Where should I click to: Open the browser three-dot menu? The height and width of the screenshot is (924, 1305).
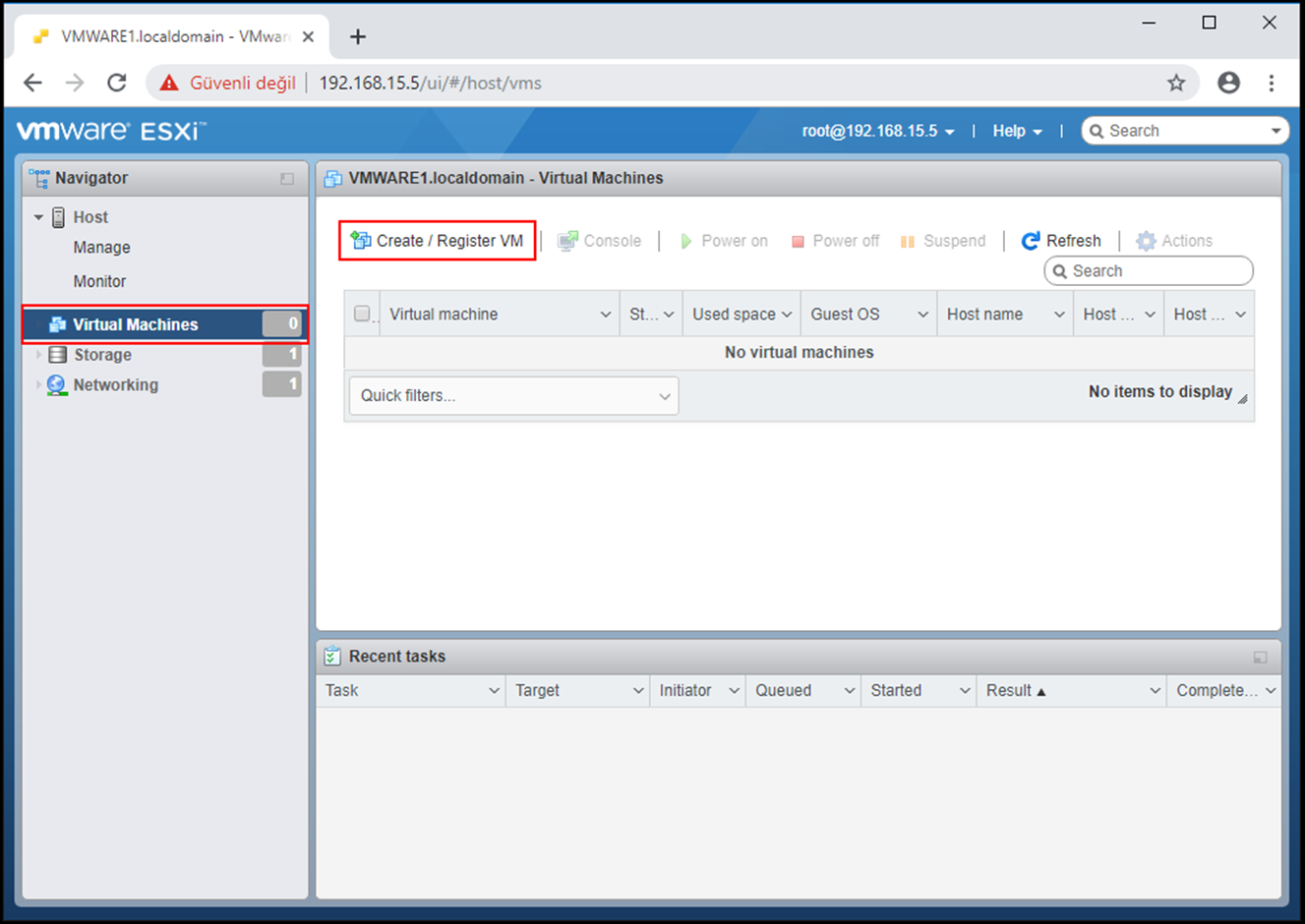1272,83
